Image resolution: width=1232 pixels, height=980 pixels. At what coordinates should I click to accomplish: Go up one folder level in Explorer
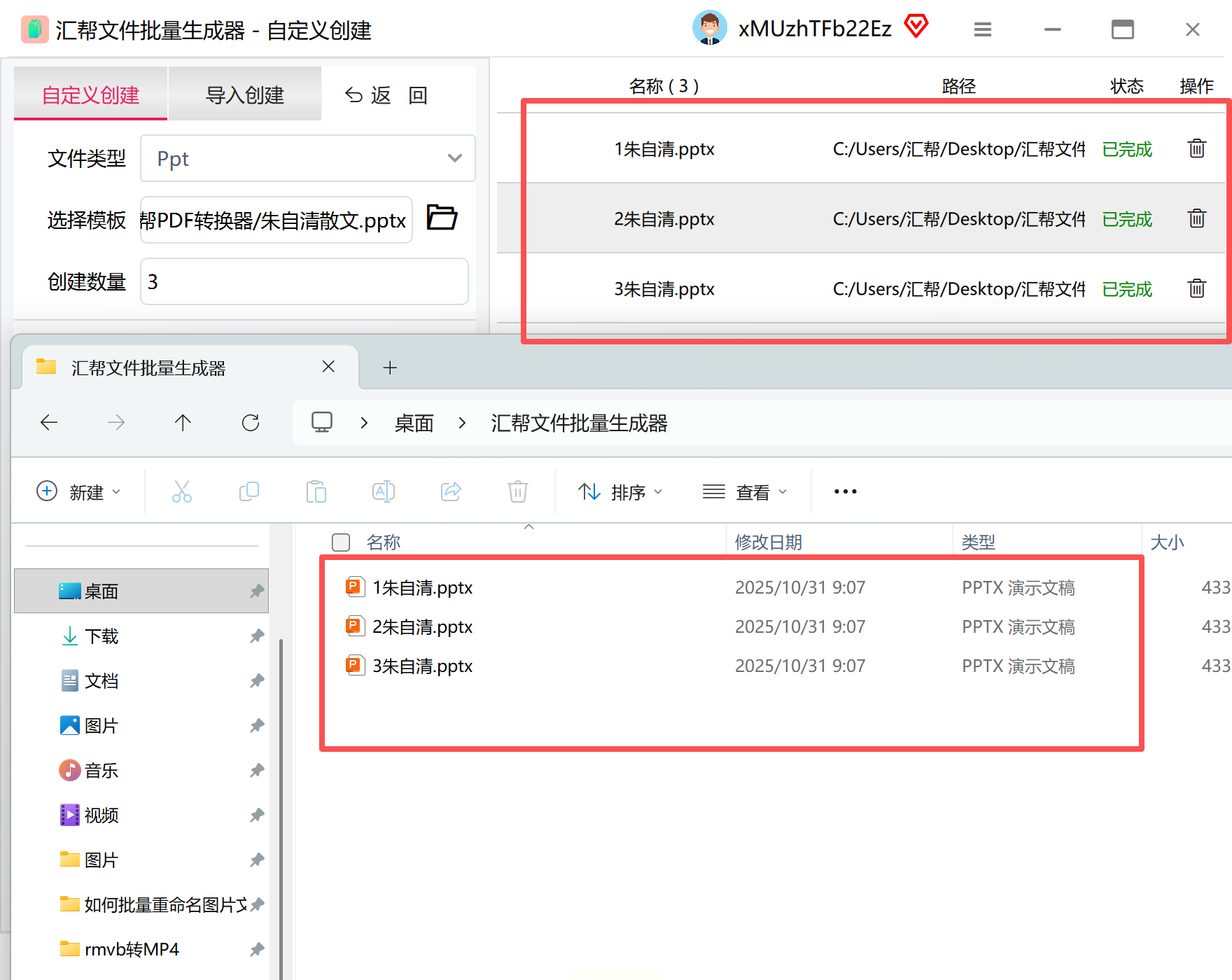[x=183, y=422]
